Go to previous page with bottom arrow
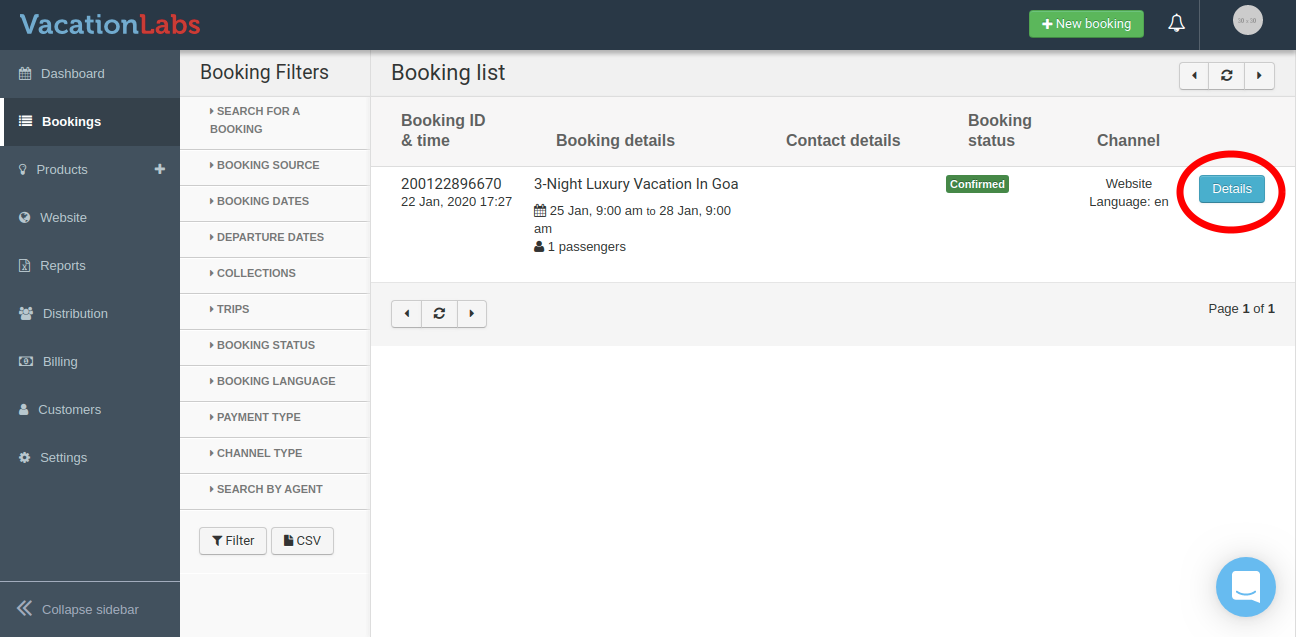This screenshot has width=1296, height=637. click(406, 314)
